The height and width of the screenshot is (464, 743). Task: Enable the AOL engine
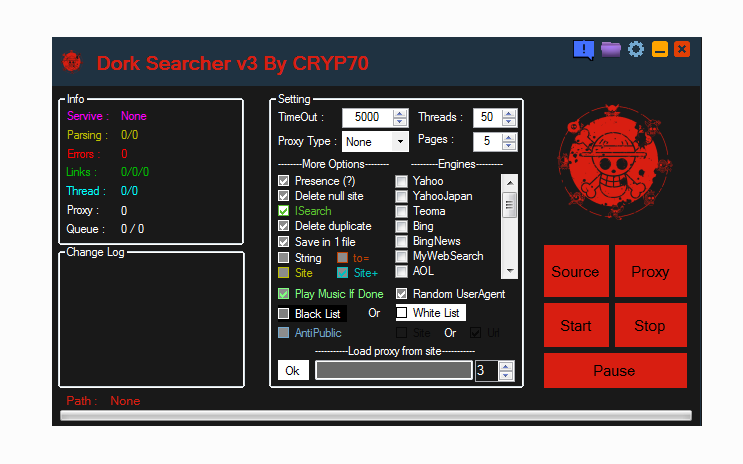coord(401,271)
